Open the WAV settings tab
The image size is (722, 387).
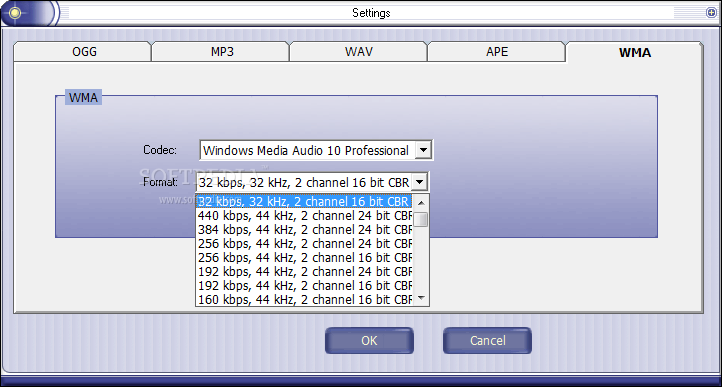358,51
